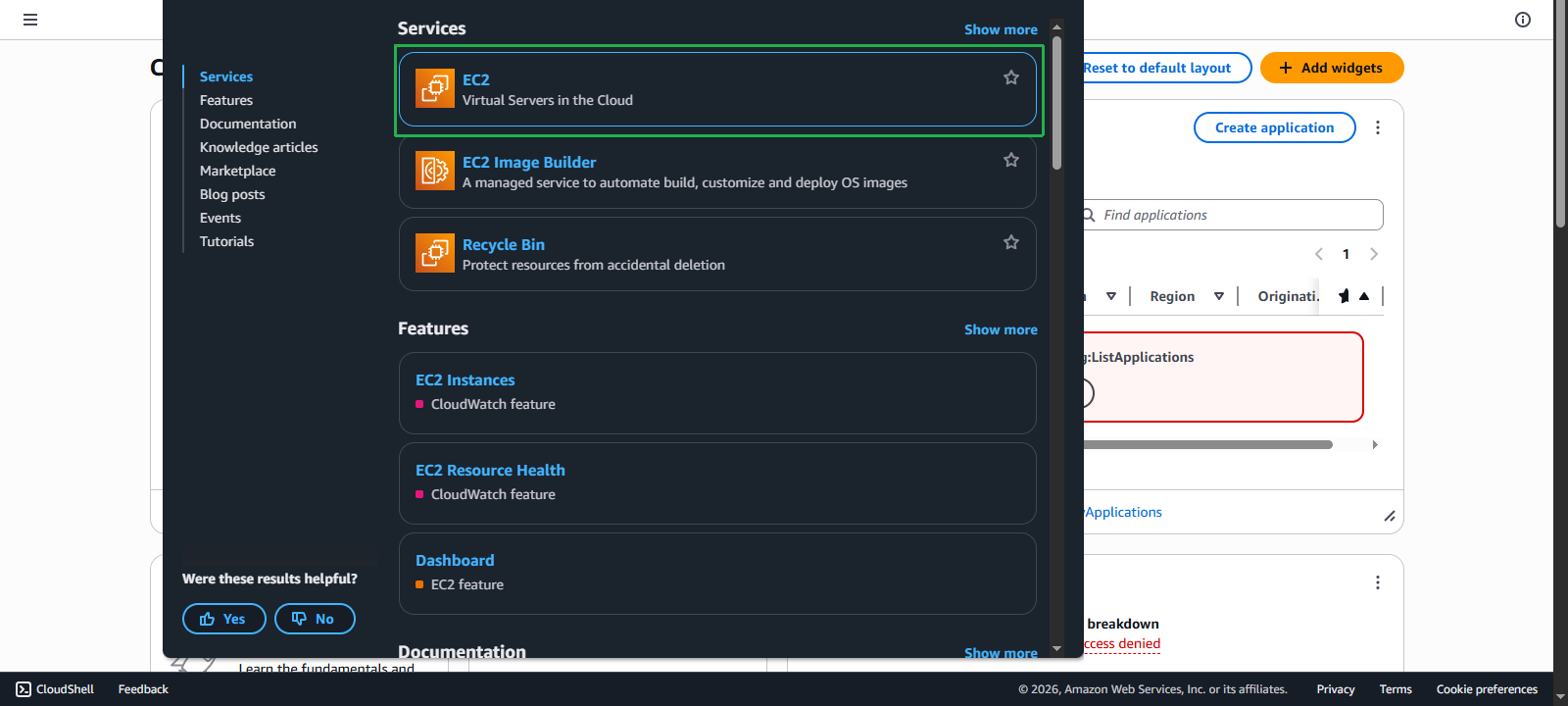The width and height of the screenshot is (1568, 706).
Task: Click No thumbs-down feedback button
Action: point(315,619)
